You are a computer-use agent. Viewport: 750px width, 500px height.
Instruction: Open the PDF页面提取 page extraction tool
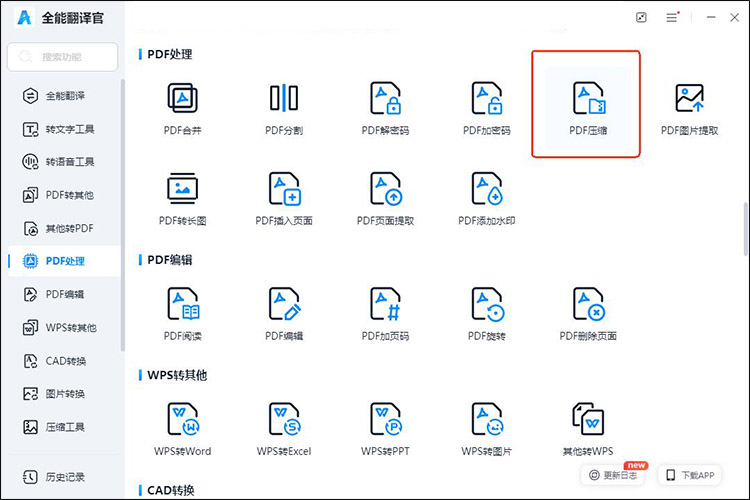click(x=385, y=199)
